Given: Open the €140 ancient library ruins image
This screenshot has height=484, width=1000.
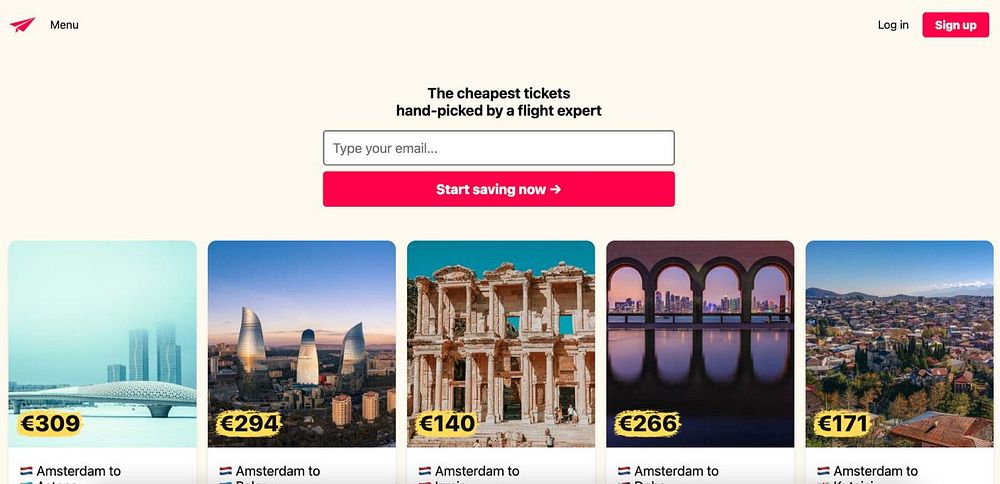Looking at the screenshot, I should pyautogui.click(x=501, y=344).
